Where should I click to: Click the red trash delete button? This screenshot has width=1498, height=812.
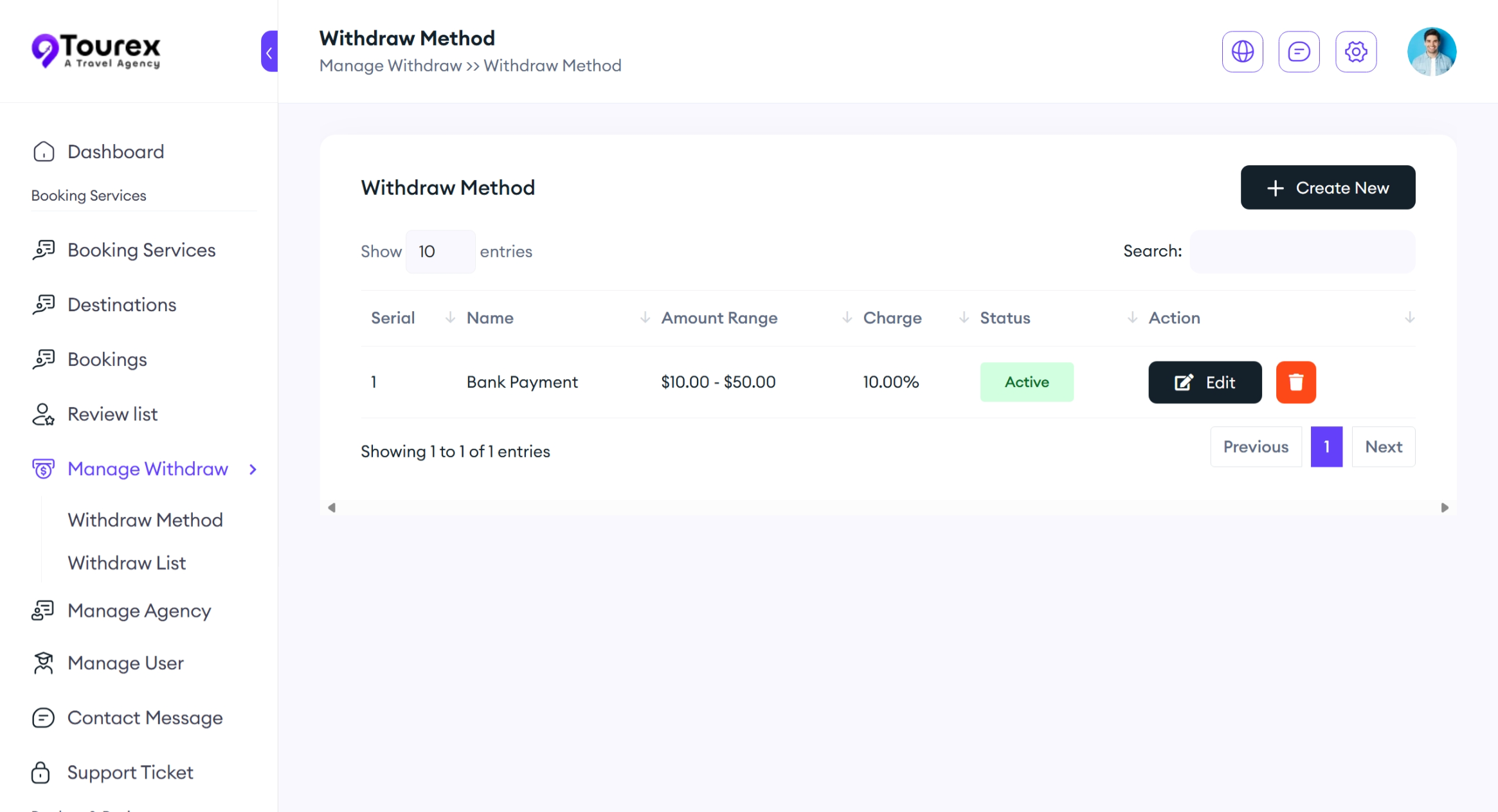point(1295,383)
